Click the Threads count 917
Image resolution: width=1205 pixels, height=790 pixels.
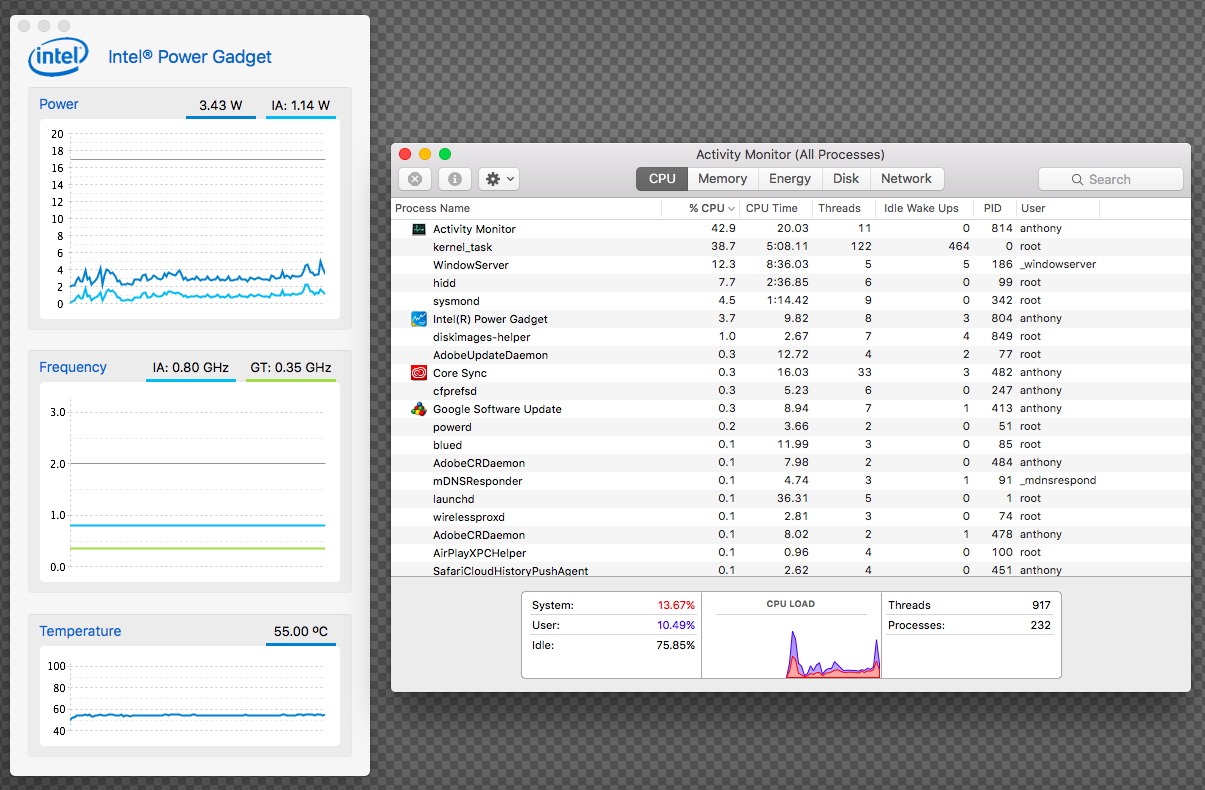[1040, 606]
